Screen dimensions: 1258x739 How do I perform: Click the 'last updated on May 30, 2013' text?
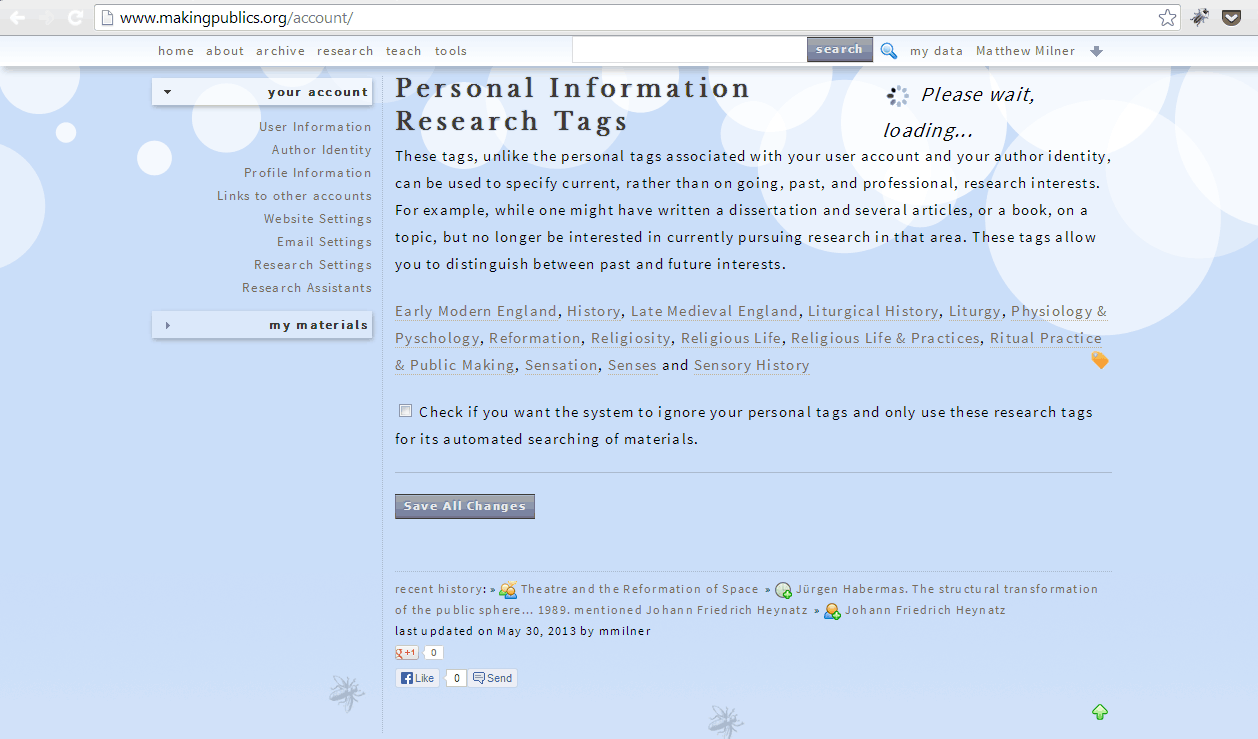(x=485, y=631)
